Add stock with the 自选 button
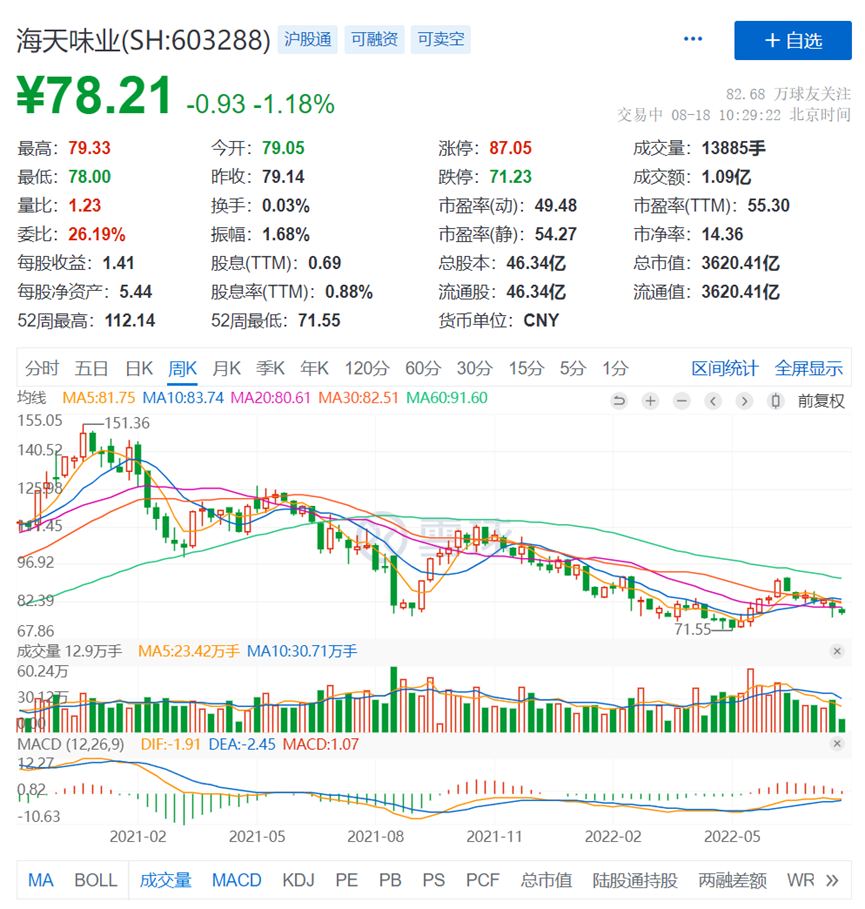The width and height of the screenshot is (865, 909). click(x=793, y=41)
